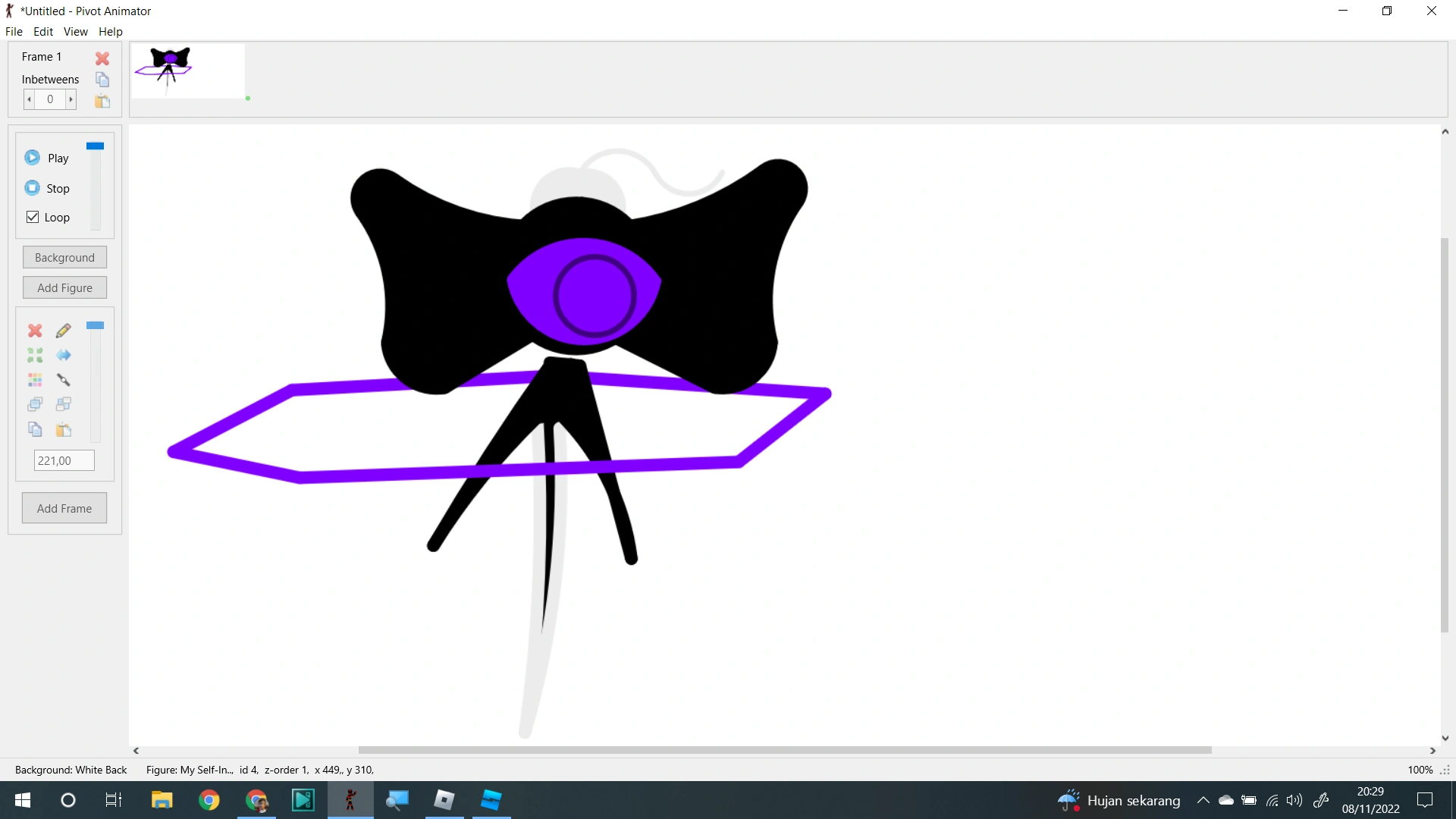Open the figure colour palette icon

tap(35, 380)
